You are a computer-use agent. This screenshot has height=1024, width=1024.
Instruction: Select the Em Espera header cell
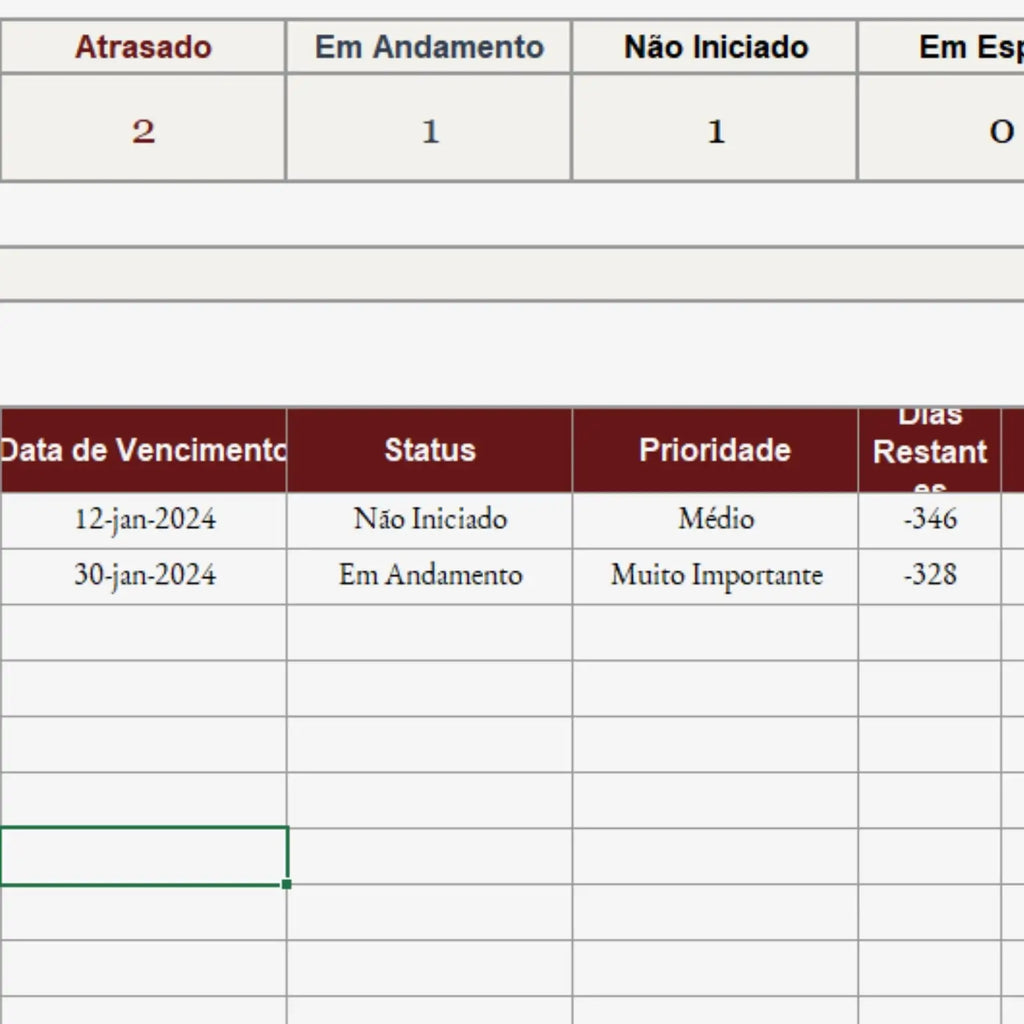click(941, 47)
